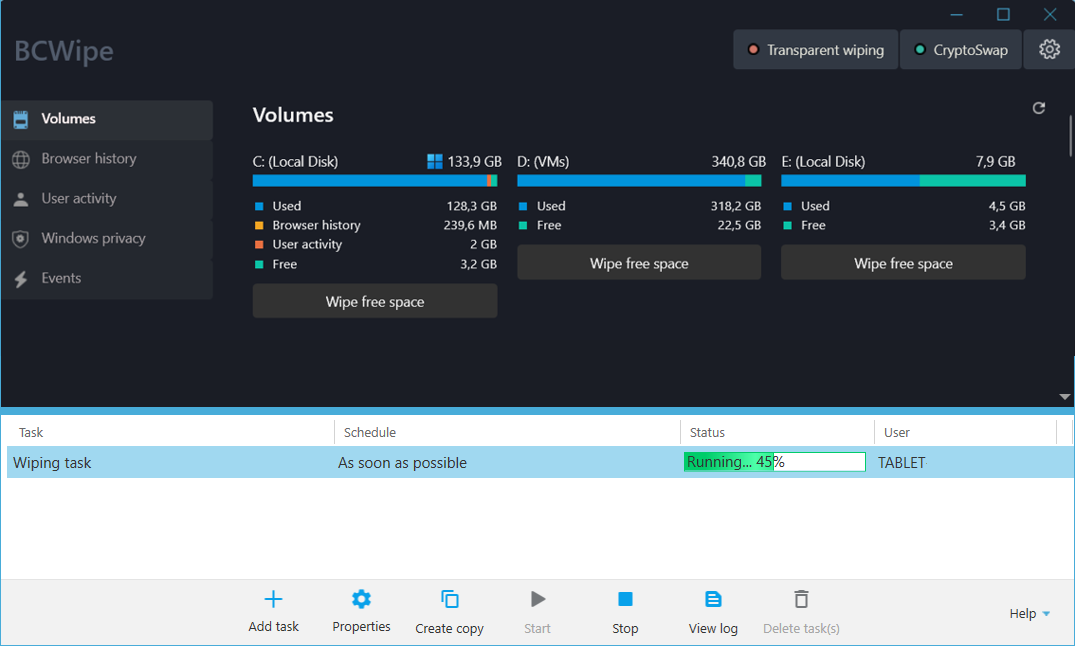Open the settings gear icon

(1049, 49)
